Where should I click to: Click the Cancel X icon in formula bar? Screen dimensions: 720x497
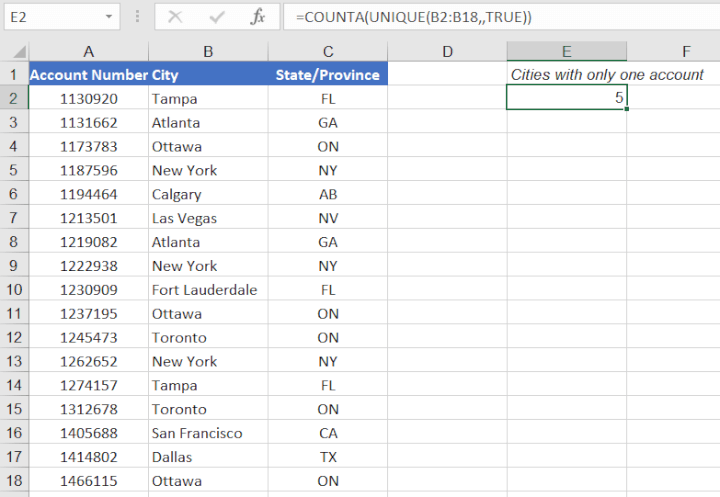(176, 17)
